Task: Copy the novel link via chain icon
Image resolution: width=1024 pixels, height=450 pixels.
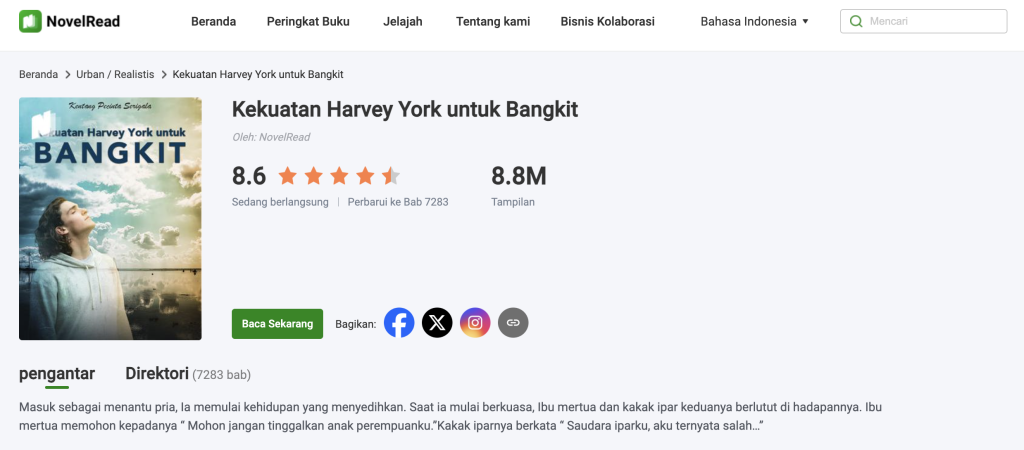Action: [x=513, y=323]
